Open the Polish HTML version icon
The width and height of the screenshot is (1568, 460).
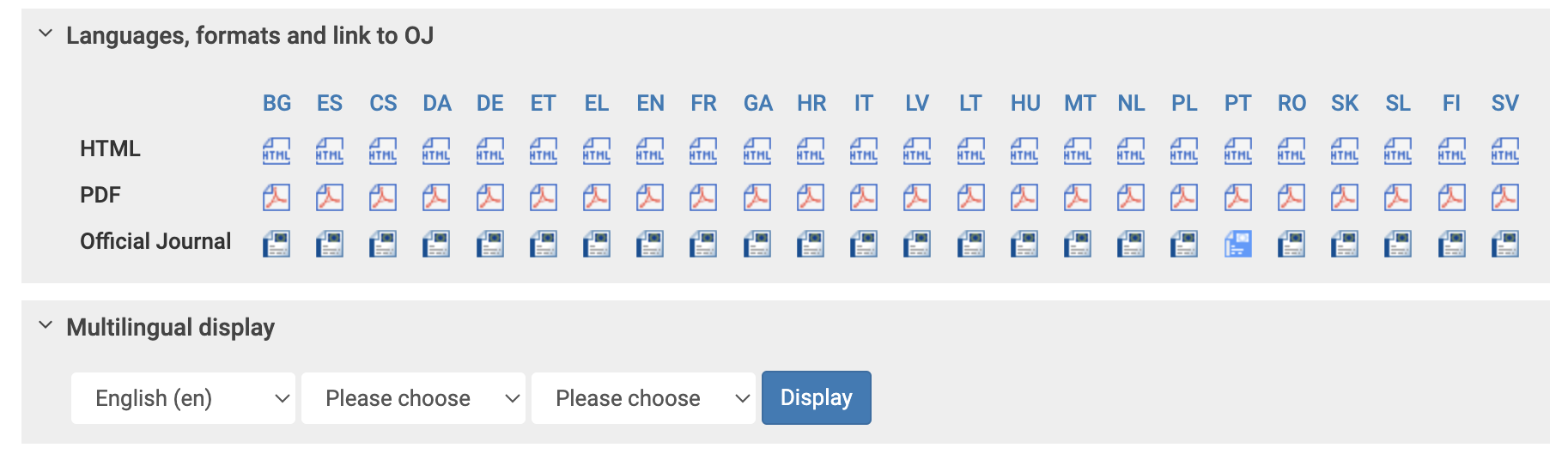click(1184, 151)
